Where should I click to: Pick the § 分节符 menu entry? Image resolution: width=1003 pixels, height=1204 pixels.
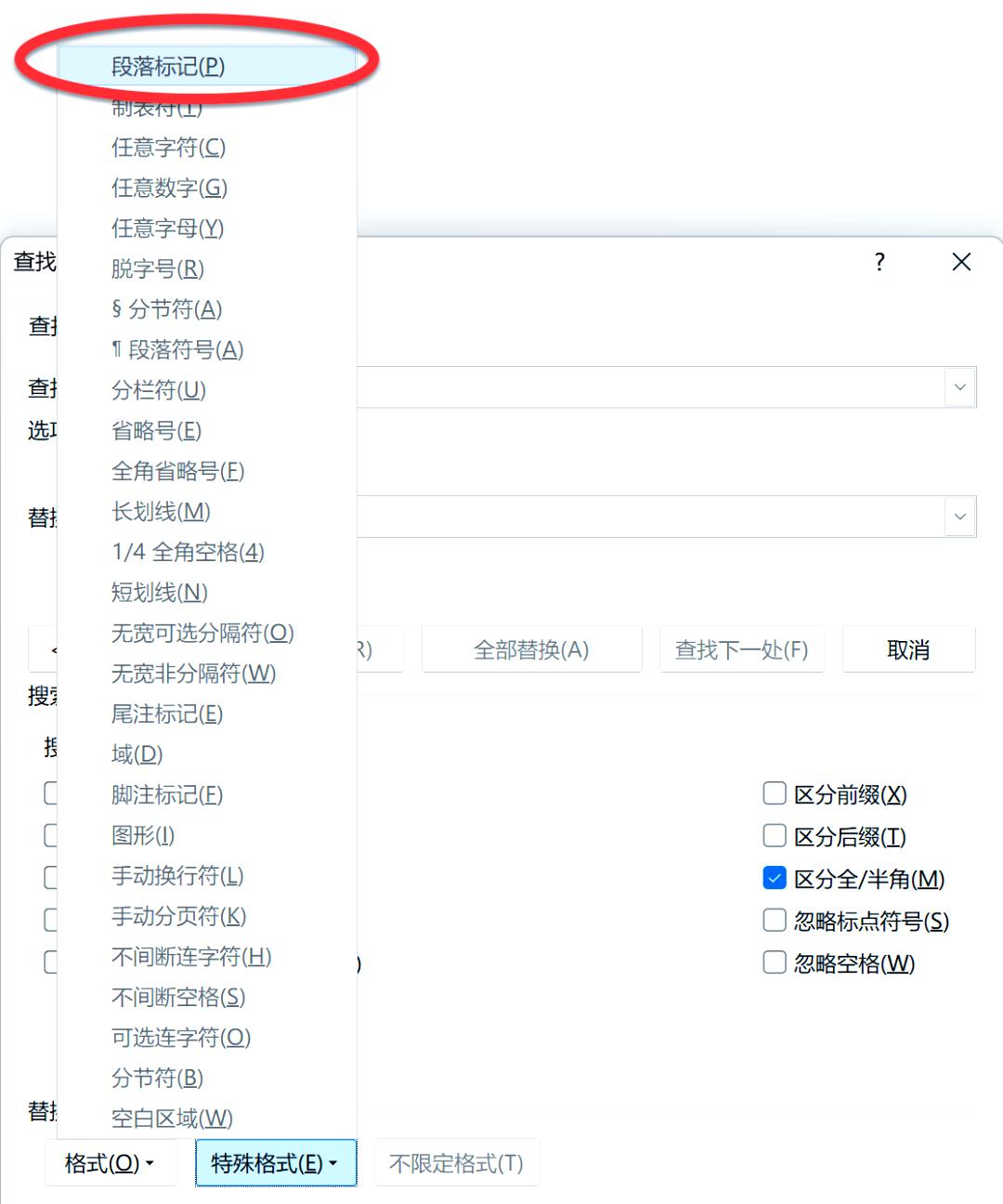coord(167,309)
